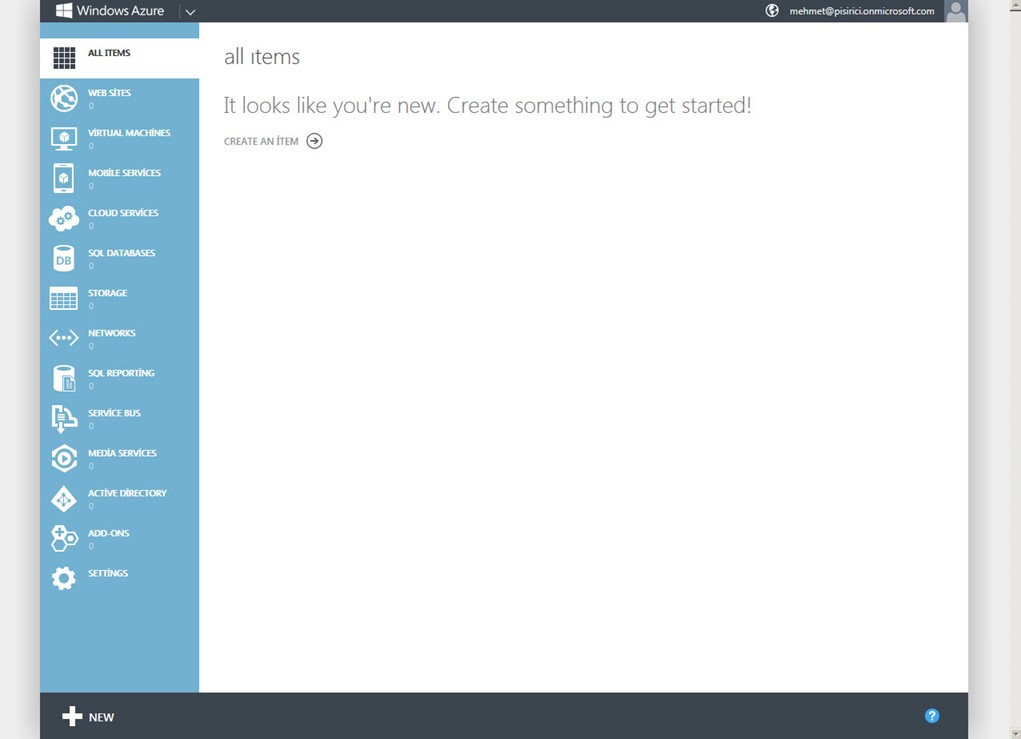Click the Add-ons hexagon icon

point(64,538)
